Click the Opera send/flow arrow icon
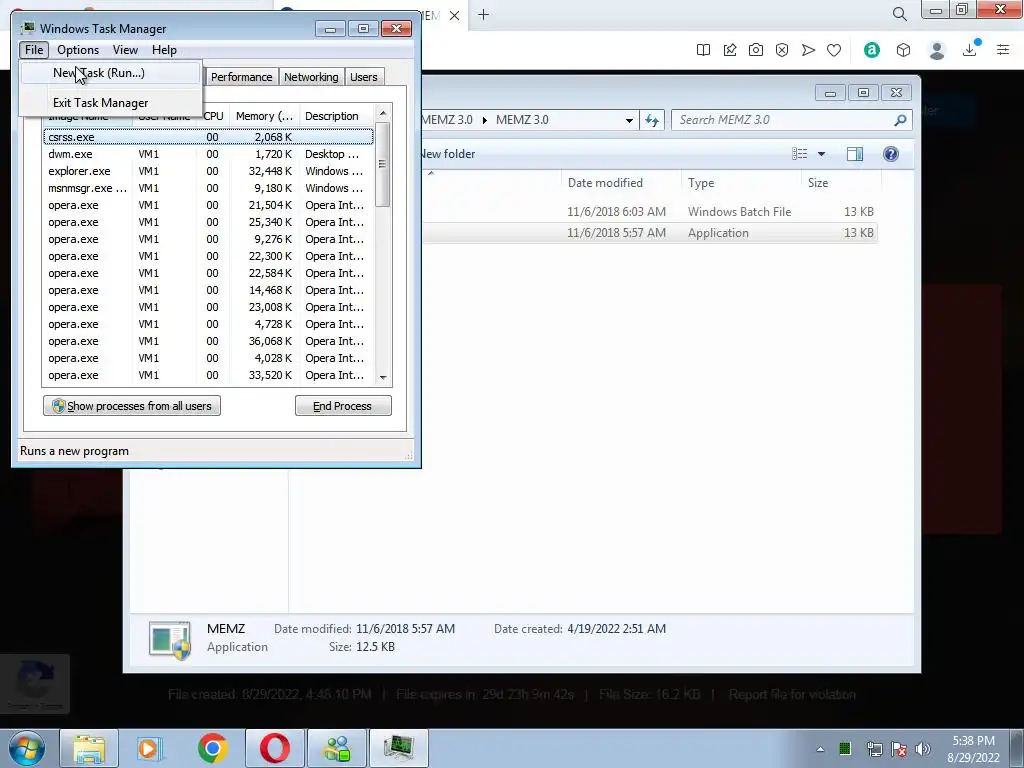The height and width of the screenshot is (768, 1024). [808, 50]
